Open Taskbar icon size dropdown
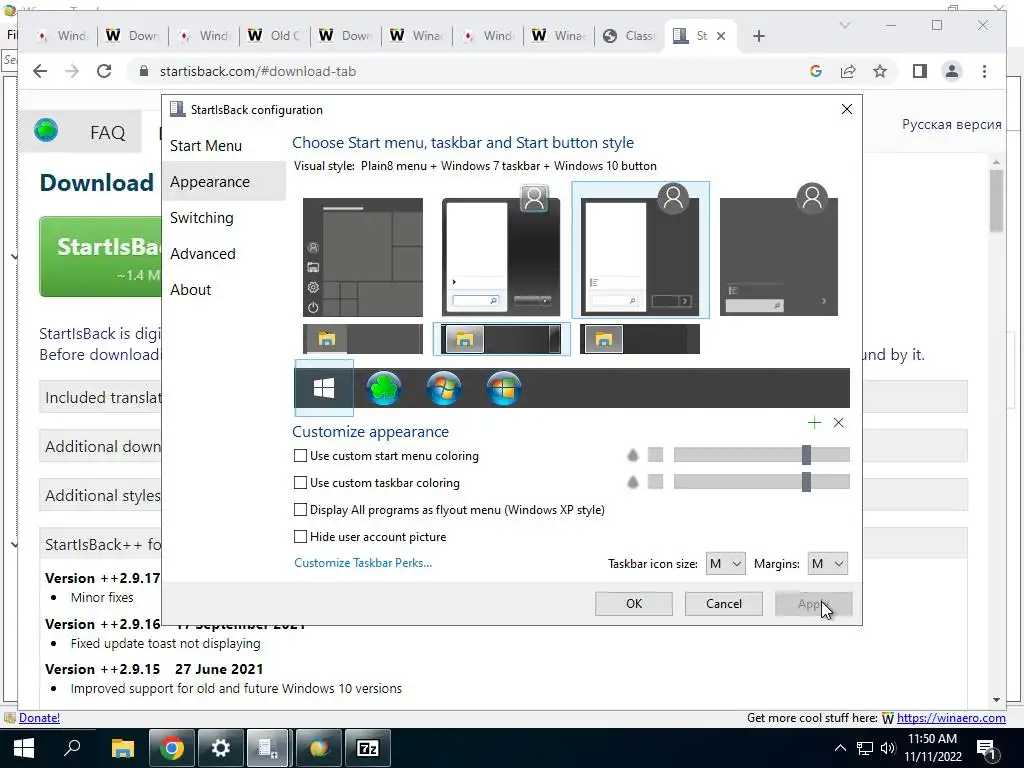Viewport: 1024px width, 768px height. click(x=725, y=564)
